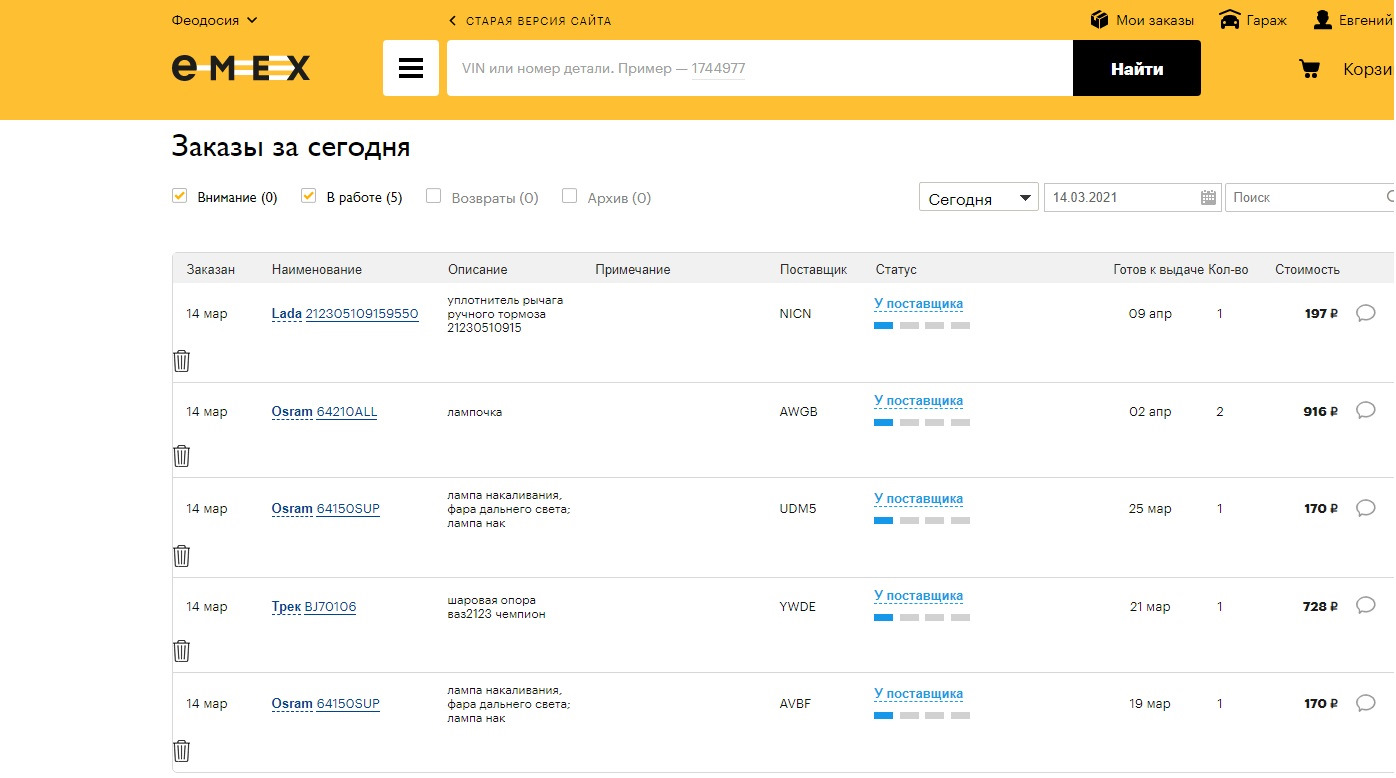
Task: Click the supplier code NICN
Action: click(796, 314)
